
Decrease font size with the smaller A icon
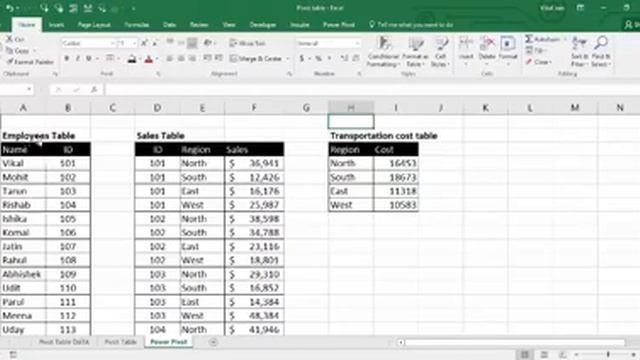pyautogui.click(x=155, y=43)
